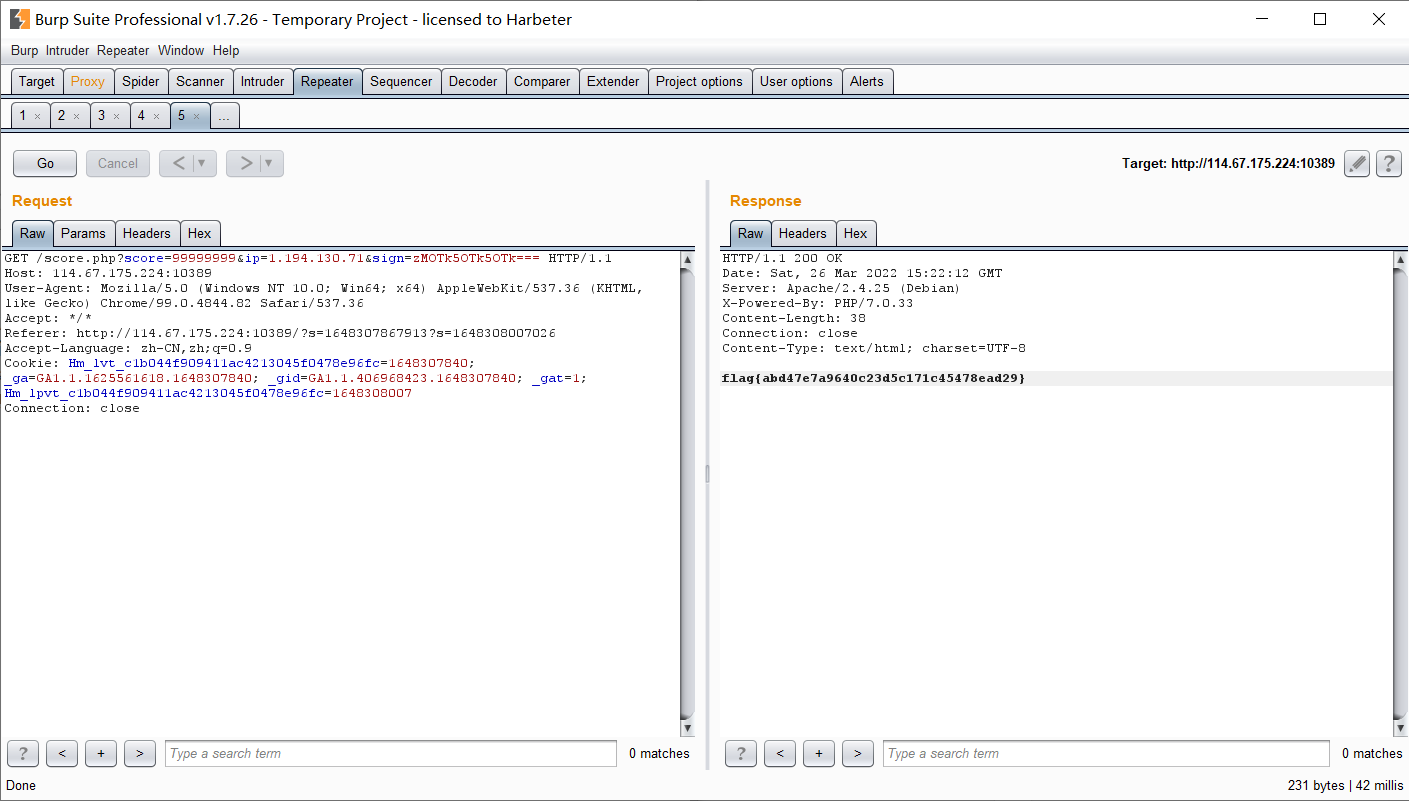Open request Hex view tab

pos(200,233)
